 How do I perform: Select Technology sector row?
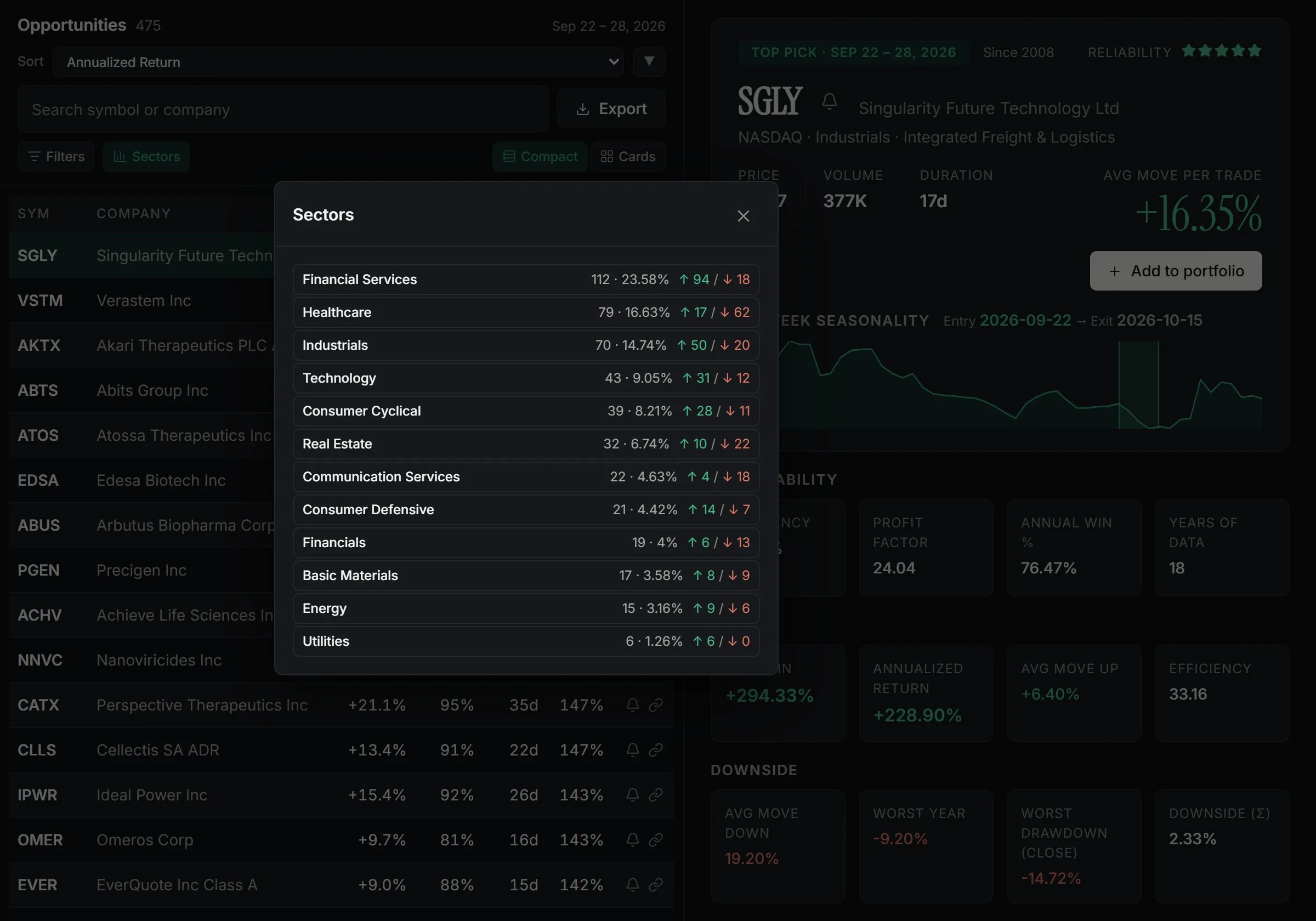[x=526, y=378]
